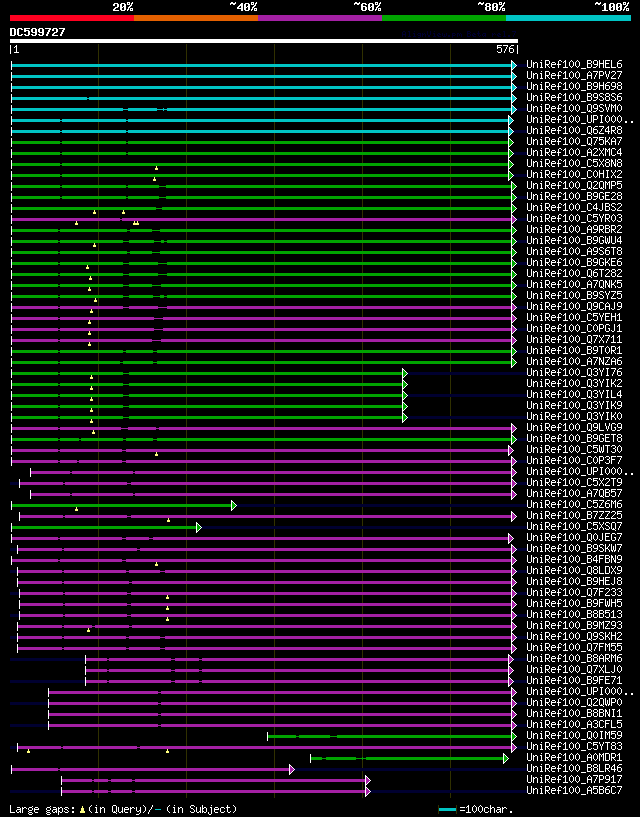Click the cyan =100char scale bar
640x817 pixels.
pyautogui.click(x=448, y=810)
